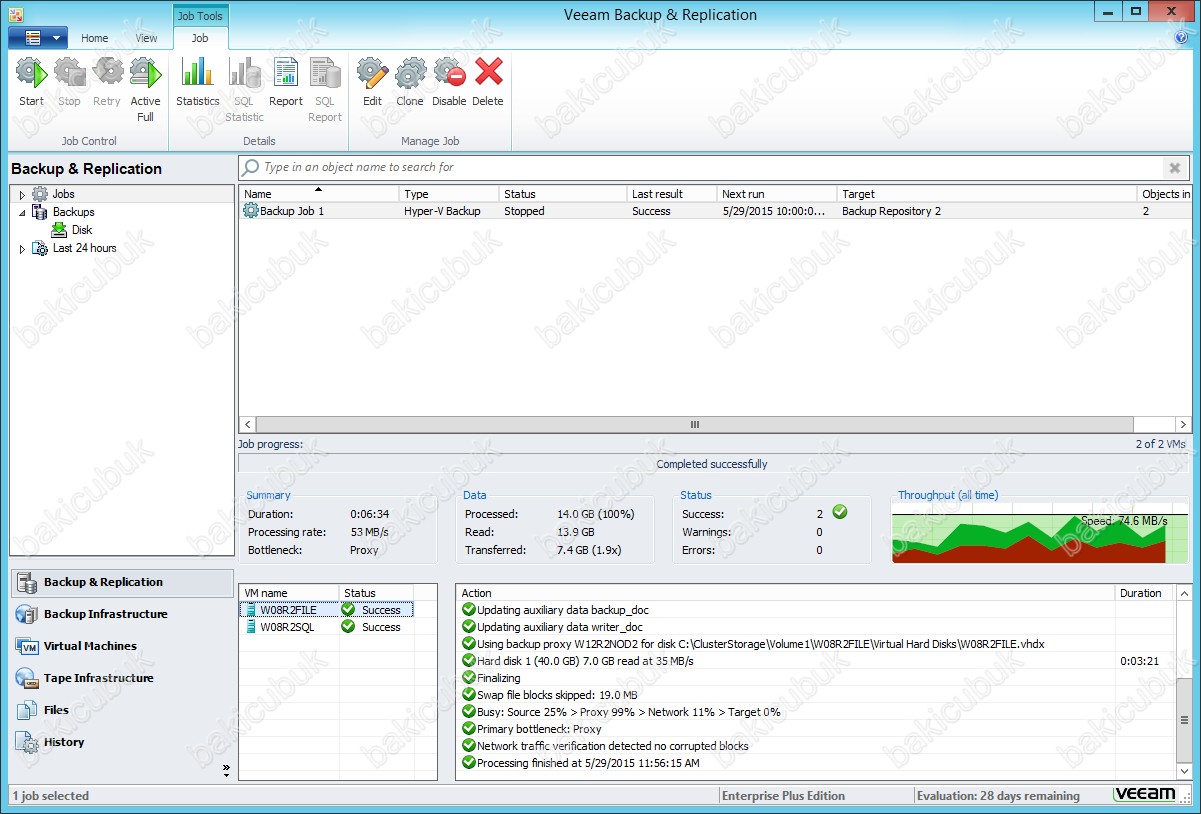Open the Backup Infrastructure view
The width and height of the screenshot is (1201, 814).
(x=122, y=614)
